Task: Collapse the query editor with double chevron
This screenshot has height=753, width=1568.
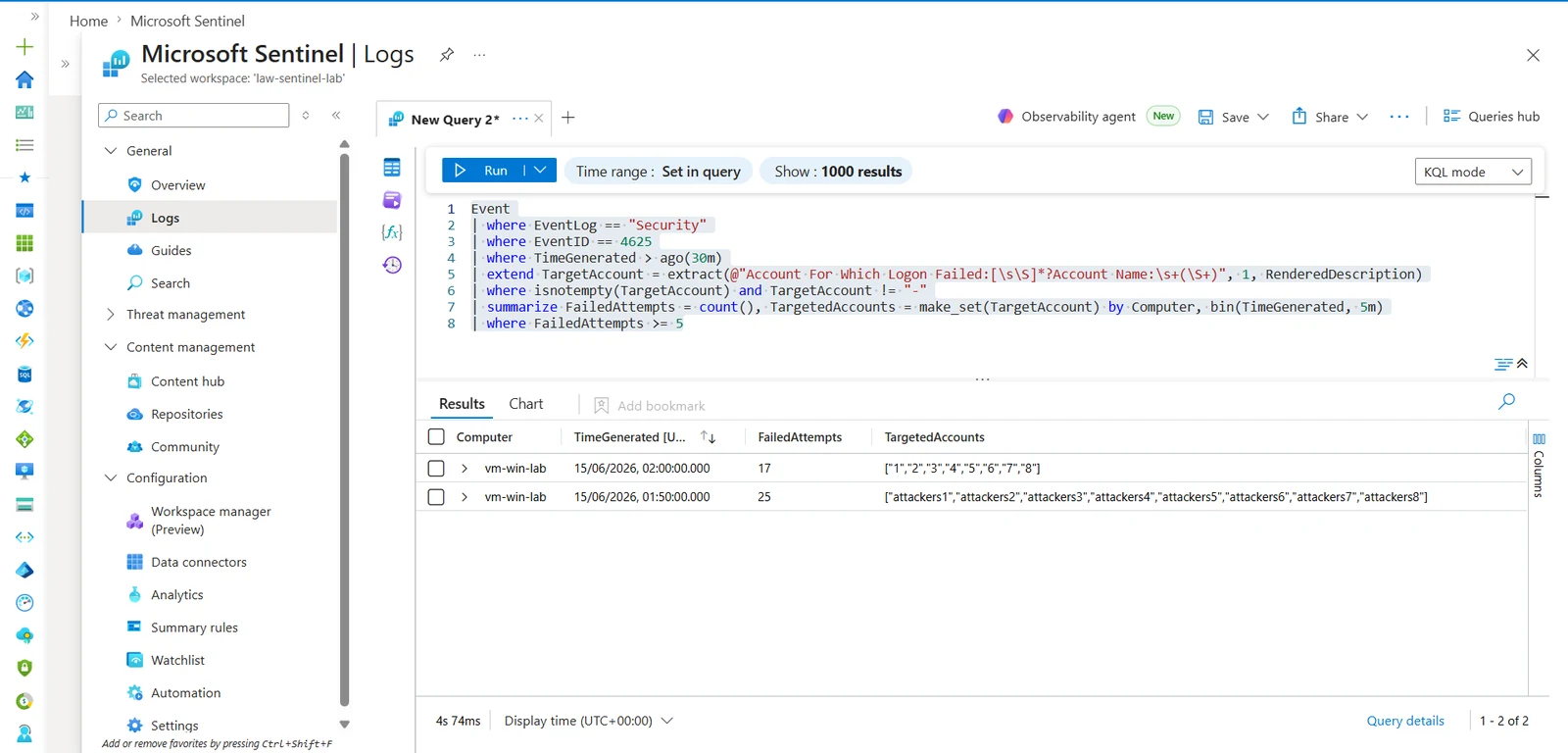Action: click(x=1522, y=364)
